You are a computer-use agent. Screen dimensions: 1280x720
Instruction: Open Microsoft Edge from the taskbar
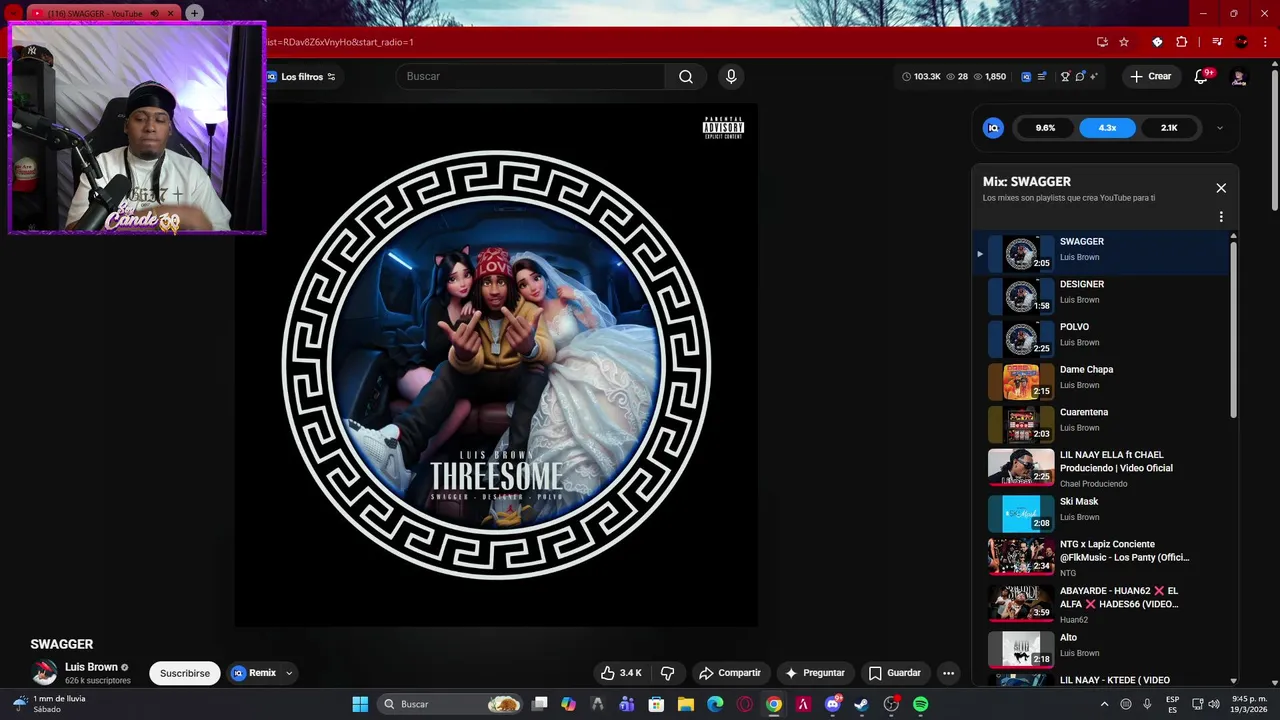coord(715,704)
